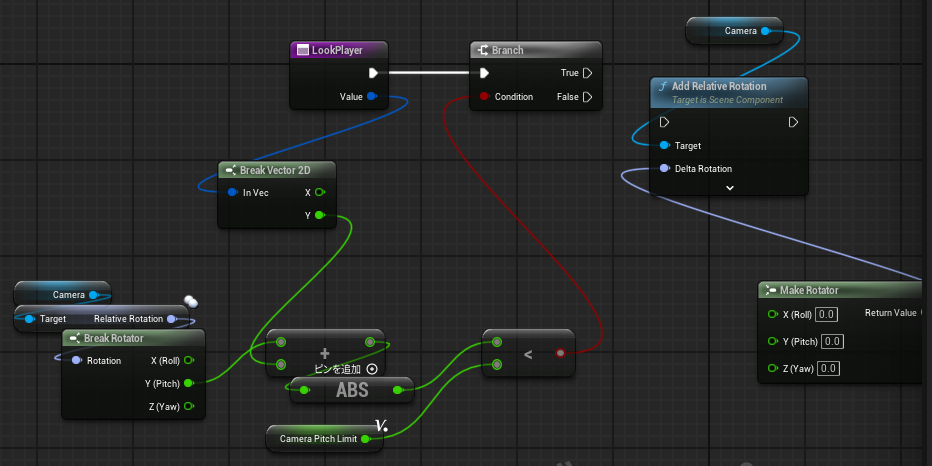Click the Target pin on Add Relative Rotation
The width and height of the screenshot is (932, 466).
pyautogui.click(x=664, y=146)
